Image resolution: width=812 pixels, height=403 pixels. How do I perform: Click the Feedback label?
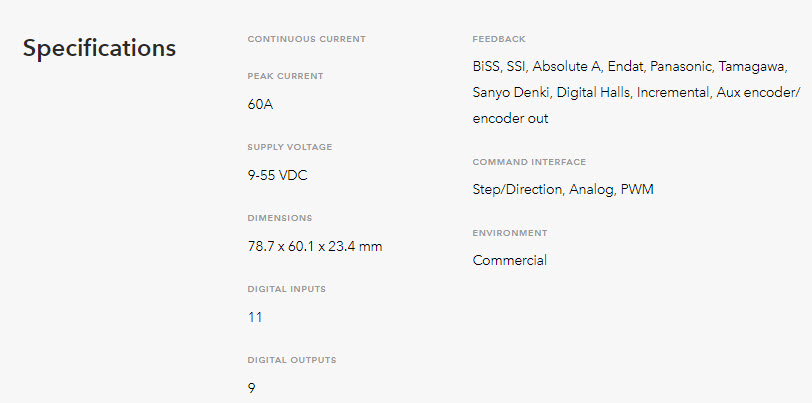[x=499, y=39]
